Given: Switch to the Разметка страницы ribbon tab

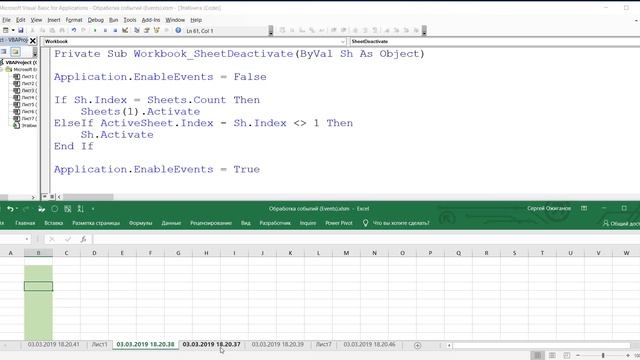Looking at the screenshot, I should 96,223.
